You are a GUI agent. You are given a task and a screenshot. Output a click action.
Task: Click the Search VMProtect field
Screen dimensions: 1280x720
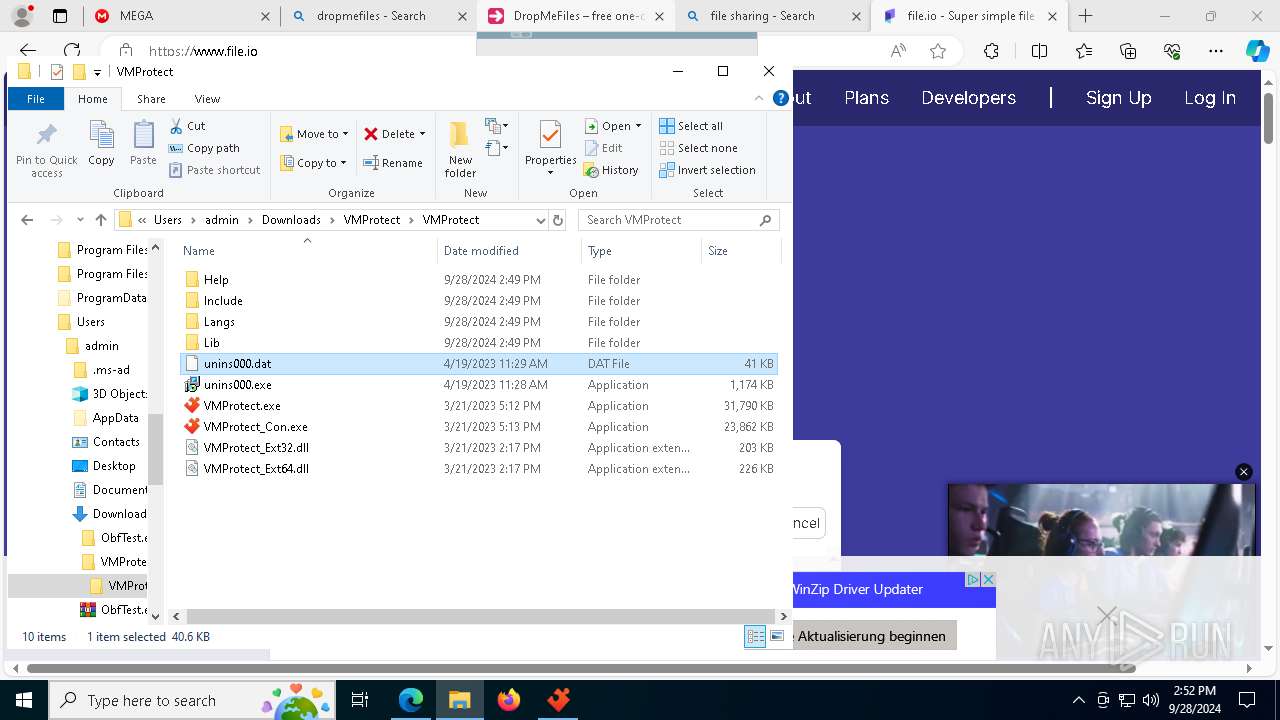coord(678,220)
